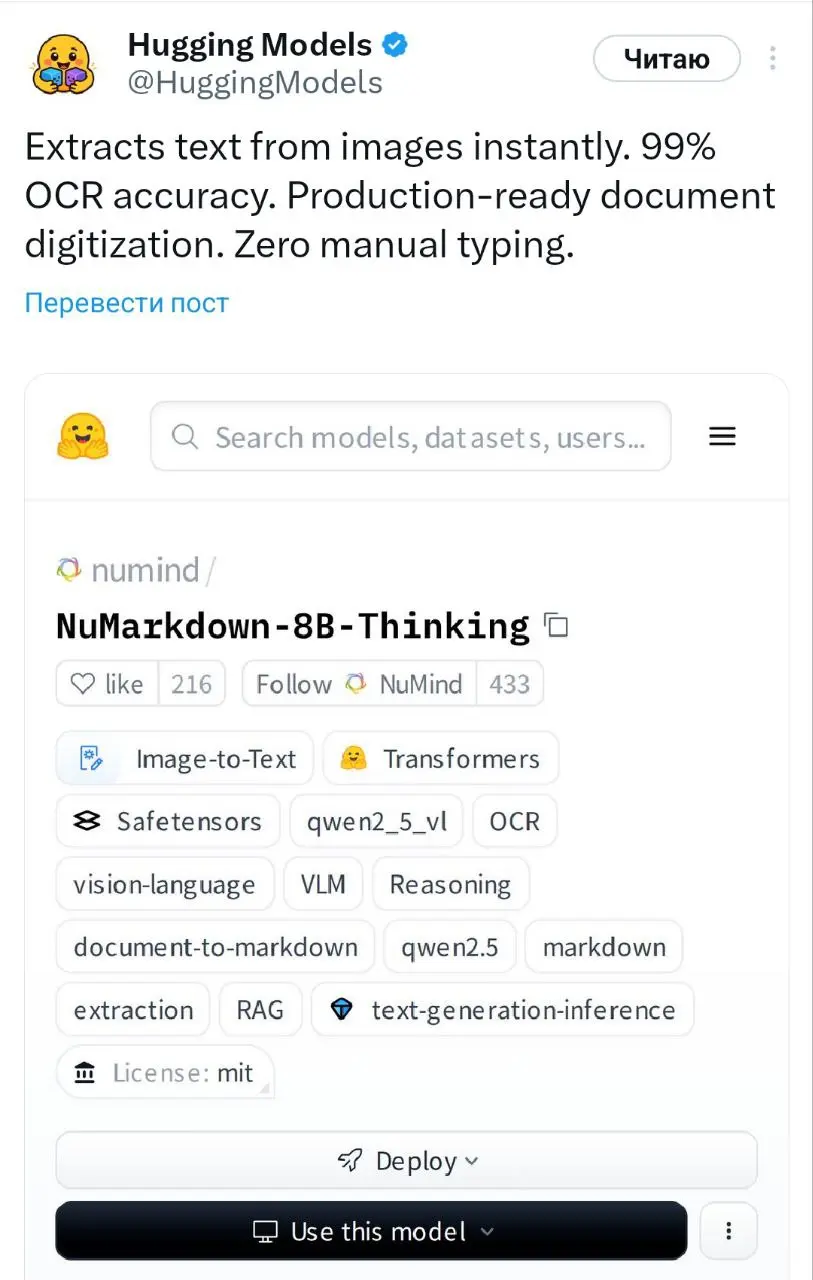Click the search magnifier icon
Image resolution: width=813 pixels, height=1280 pixels.
tap(184, 437)
